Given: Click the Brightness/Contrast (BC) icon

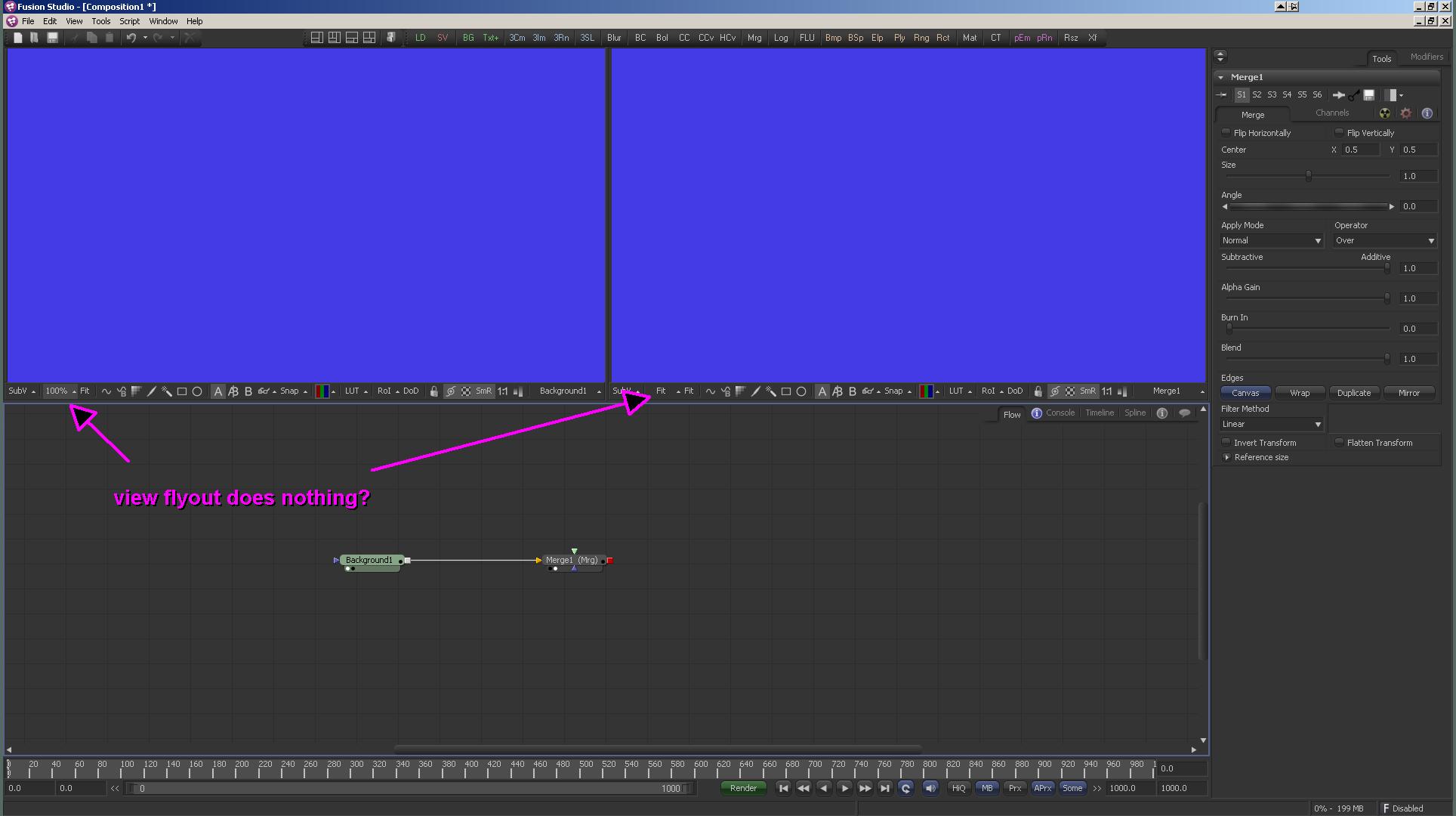Looking at the screenshot, I should pyautogui.click(x=640, y=38).
